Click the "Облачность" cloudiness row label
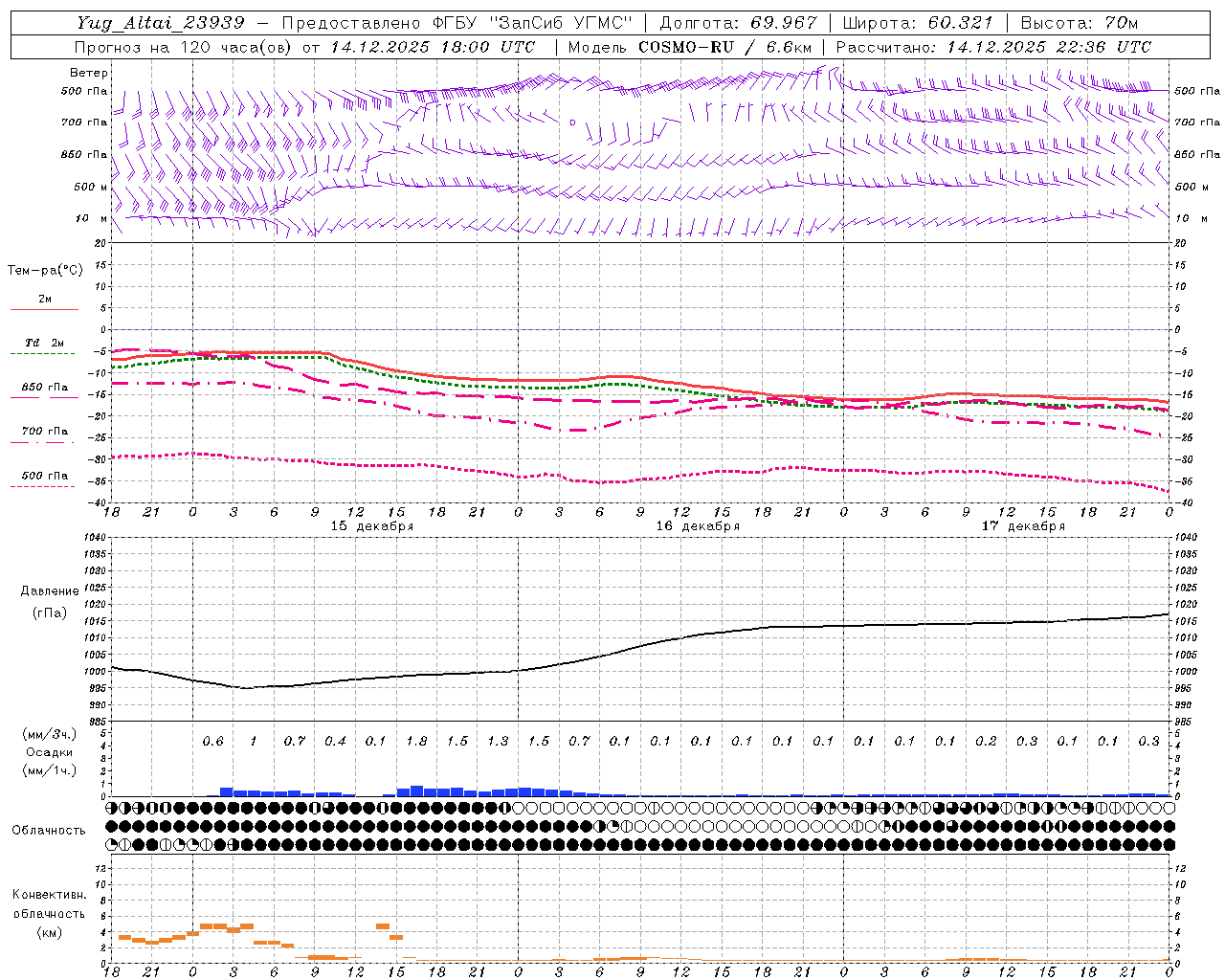1225x980 pixels. tap(49, 831)
